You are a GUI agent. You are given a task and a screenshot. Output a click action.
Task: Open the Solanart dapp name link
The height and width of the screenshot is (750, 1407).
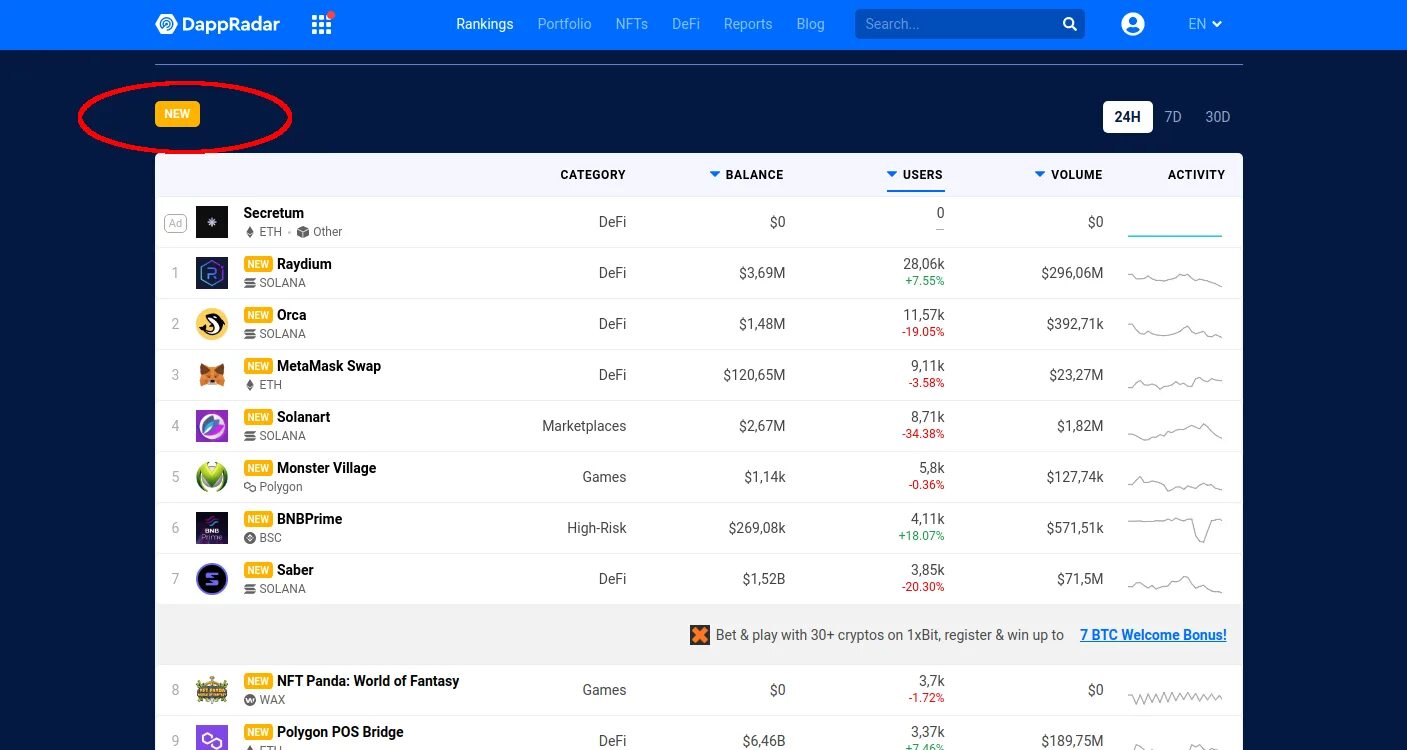(304, 417)
